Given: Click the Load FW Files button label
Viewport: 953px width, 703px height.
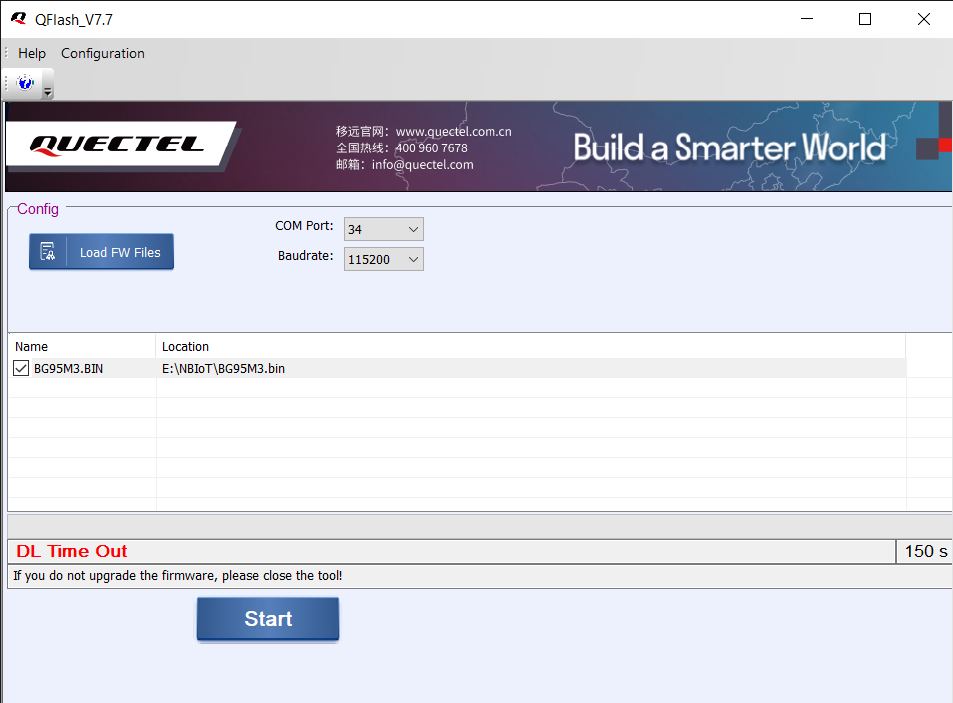Looking at the screenshot, I should click(x=120, y=253).
